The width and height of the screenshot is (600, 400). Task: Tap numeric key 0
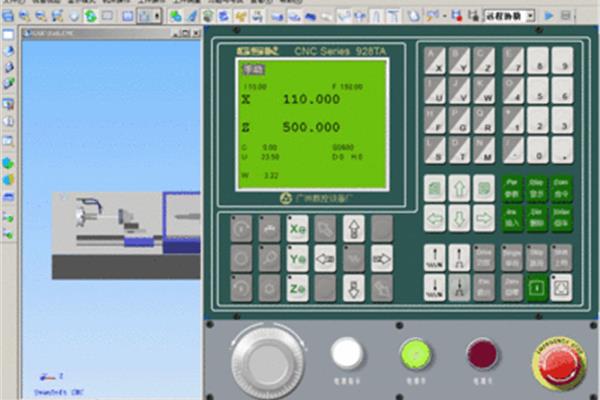538,150
